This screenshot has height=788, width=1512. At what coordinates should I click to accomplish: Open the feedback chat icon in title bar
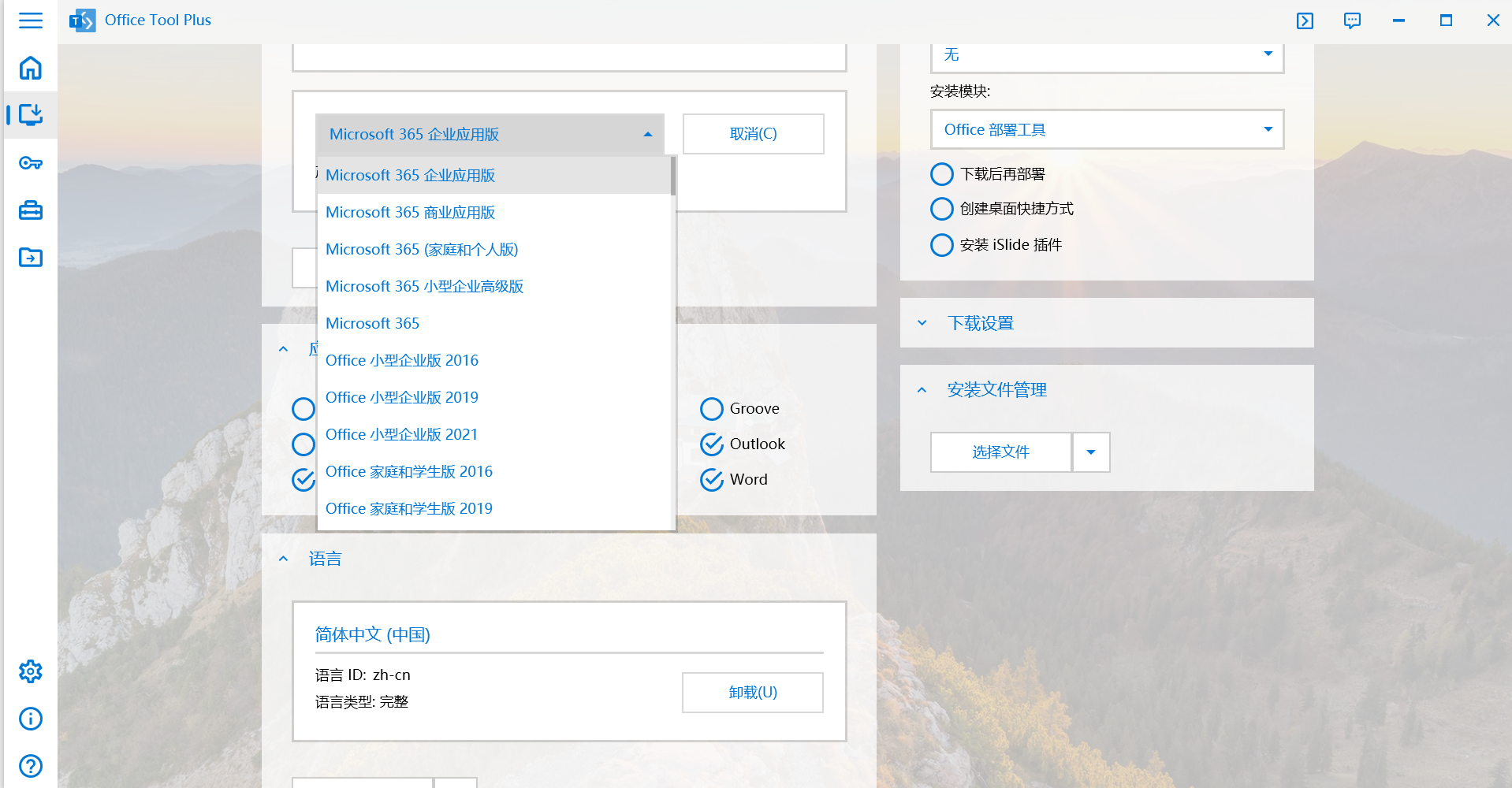pyautogui.click(x=1352, y=20)
